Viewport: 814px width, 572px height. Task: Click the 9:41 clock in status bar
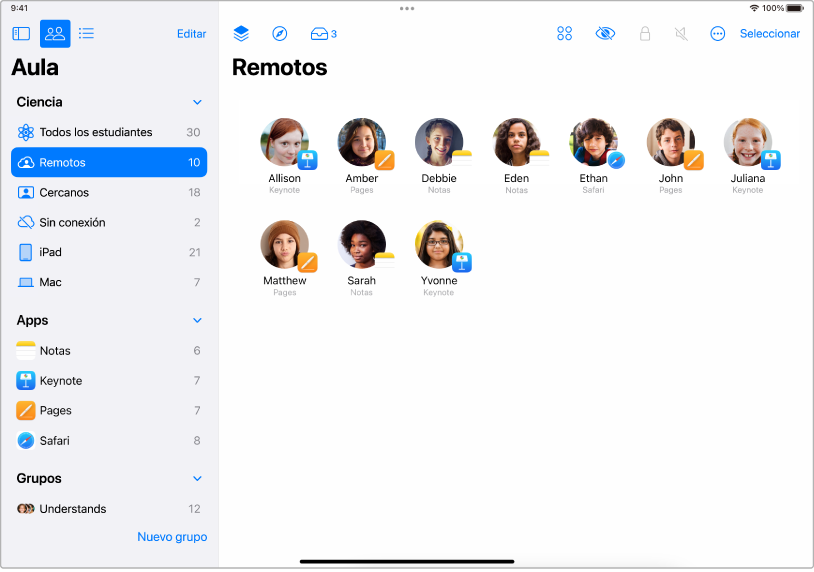pos(19,8)
